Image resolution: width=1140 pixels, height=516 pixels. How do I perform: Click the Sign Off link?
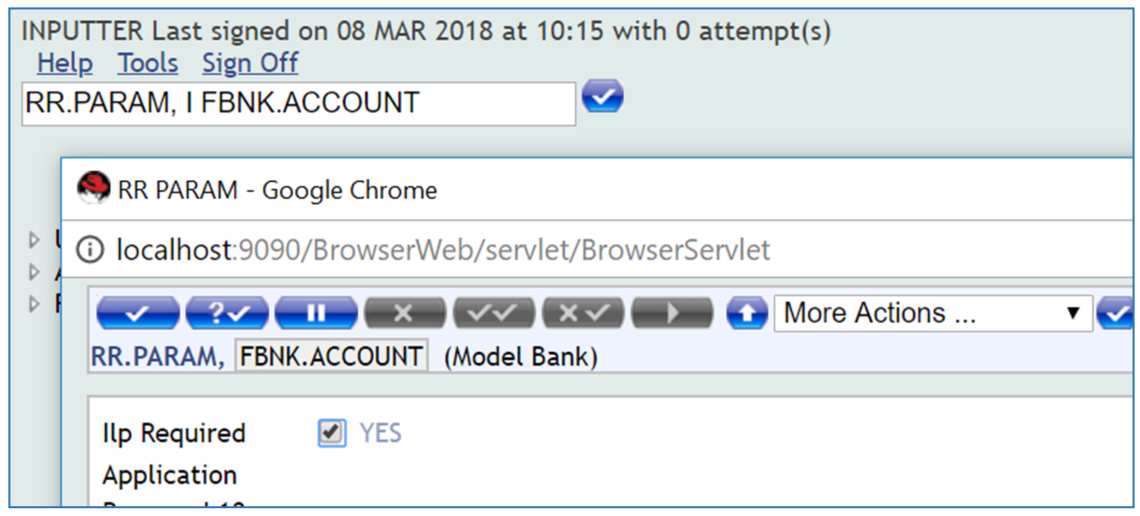(250, 63)
